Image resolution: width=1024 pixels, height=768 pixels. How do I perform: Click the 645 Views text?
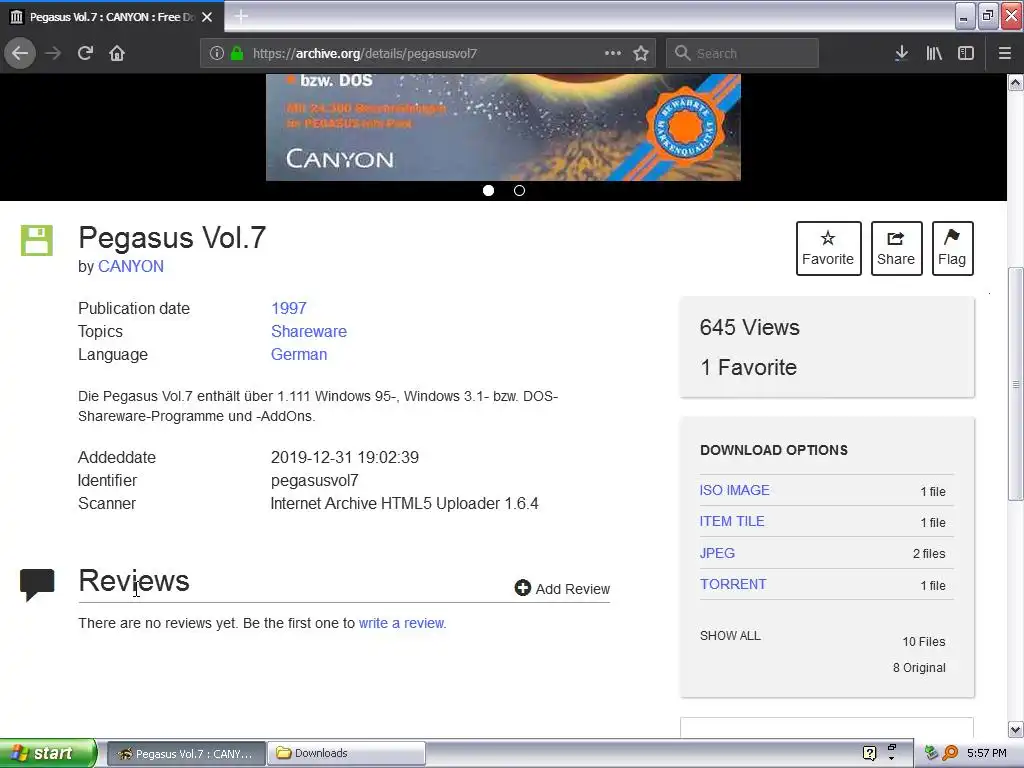749,327
